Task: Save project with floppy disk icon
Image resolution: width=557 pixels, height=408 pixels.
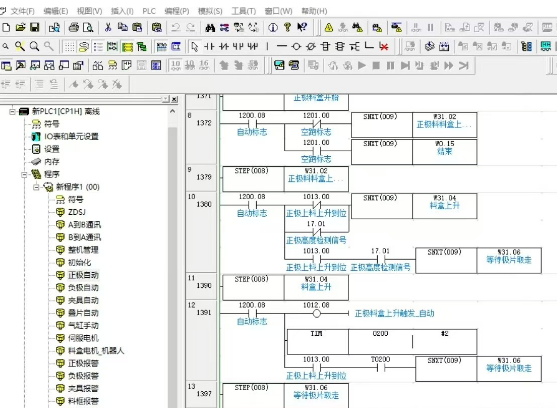Action: [x=34, y=27]
